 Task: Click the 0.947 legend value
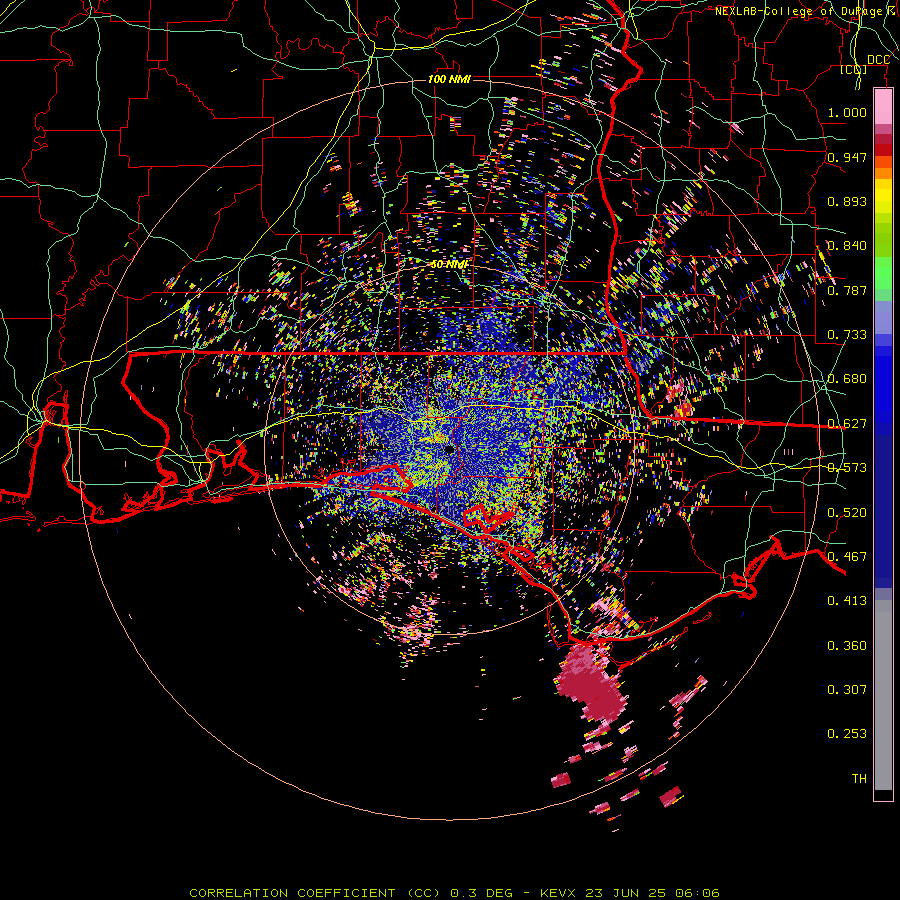[847, 157]
